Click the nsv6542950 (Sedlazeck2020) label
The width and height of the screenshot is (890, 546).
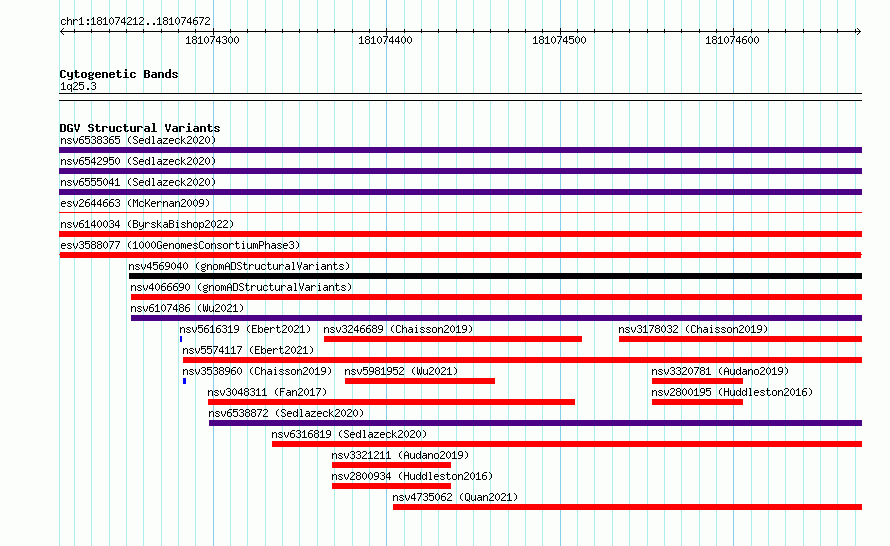(x=138, y=161)
